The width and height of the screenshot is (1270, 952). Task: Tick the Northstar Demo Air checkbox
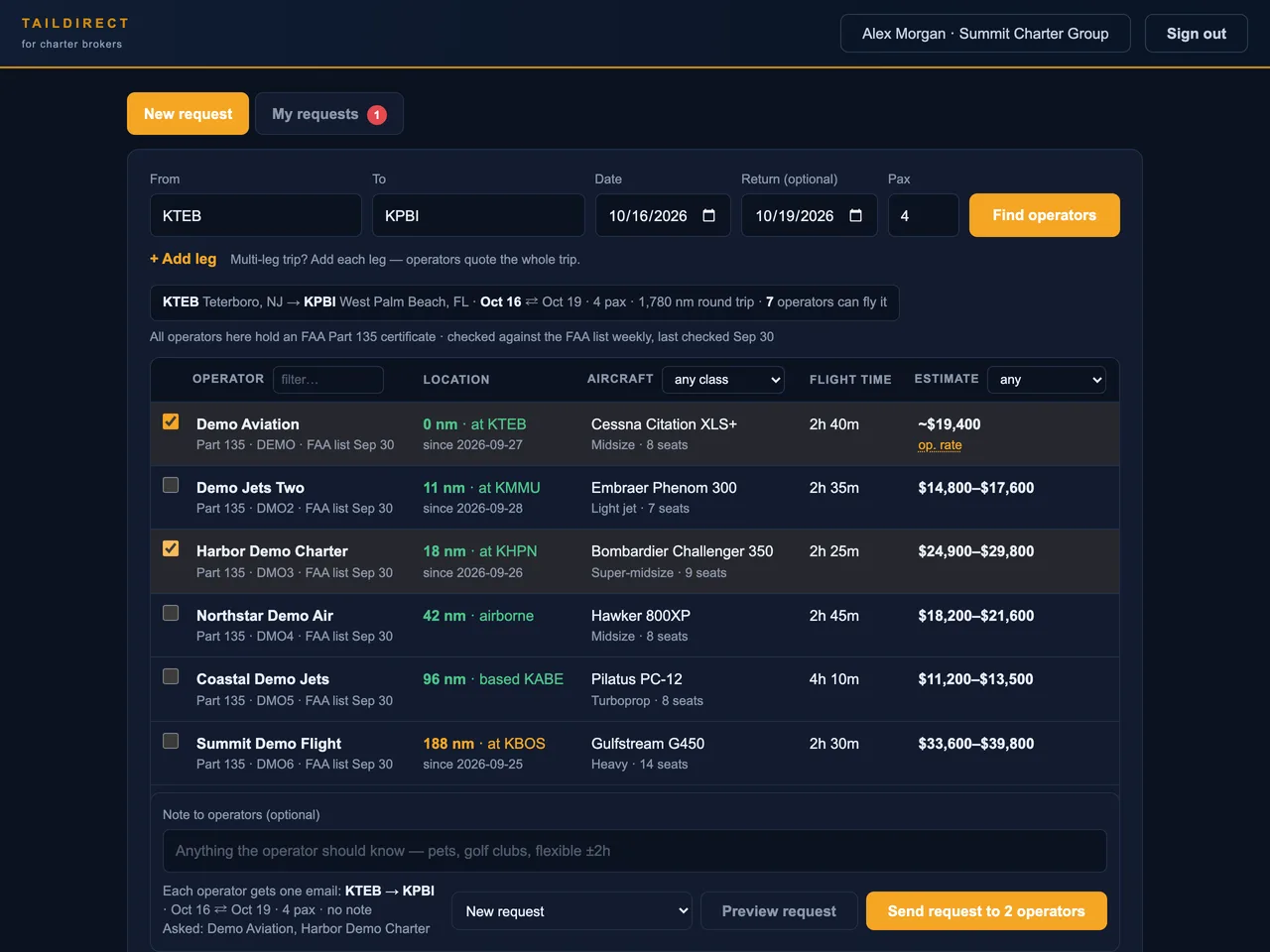click(x=171, y=613)
